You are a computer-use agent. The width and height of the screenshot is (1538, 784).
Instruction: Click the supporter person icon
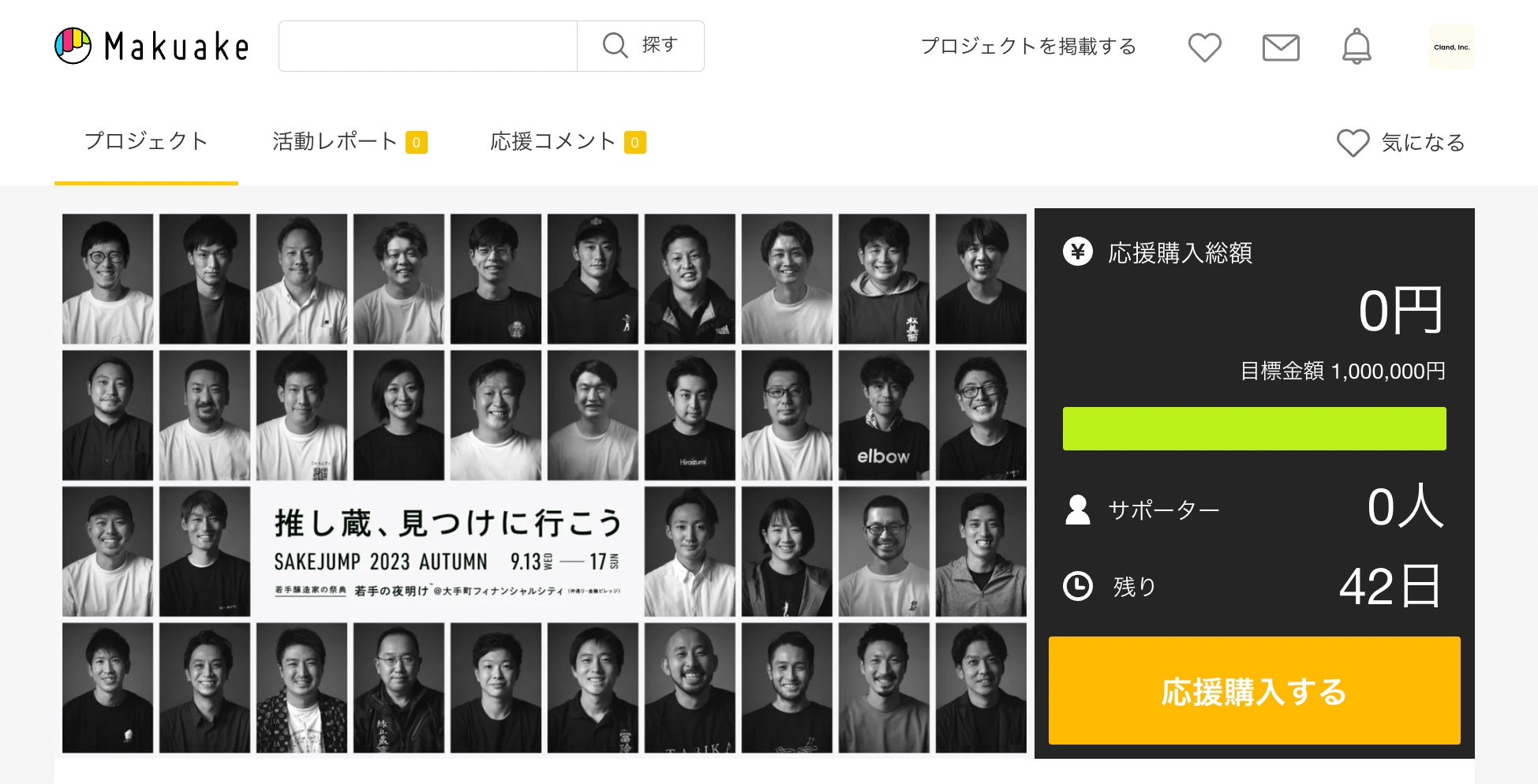tap(1078, 510)
